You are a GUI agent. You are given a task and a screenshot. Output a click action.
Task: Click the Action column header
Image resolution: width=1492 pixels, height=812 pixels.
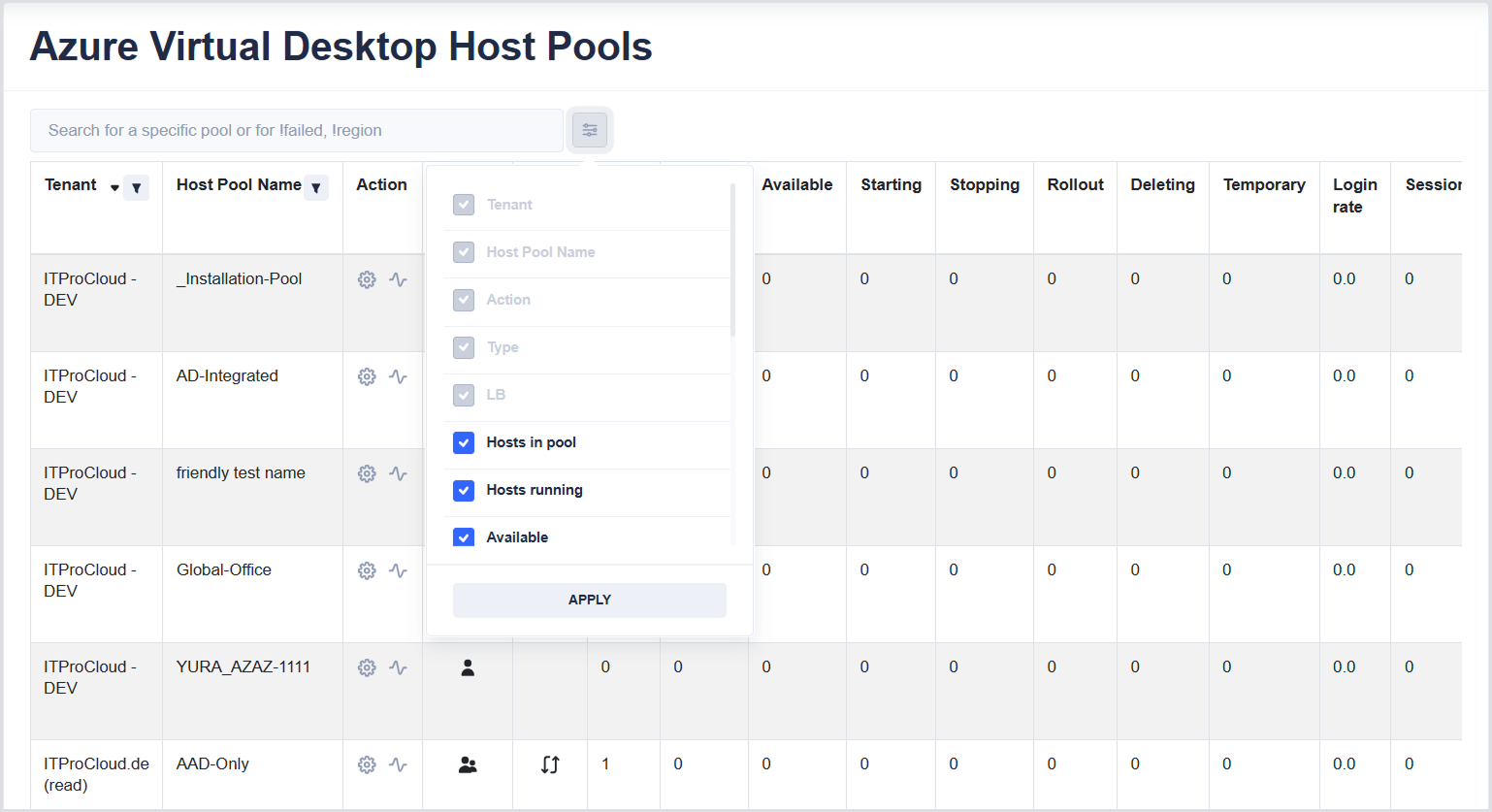pyautogui.click(x=381, y=184)
